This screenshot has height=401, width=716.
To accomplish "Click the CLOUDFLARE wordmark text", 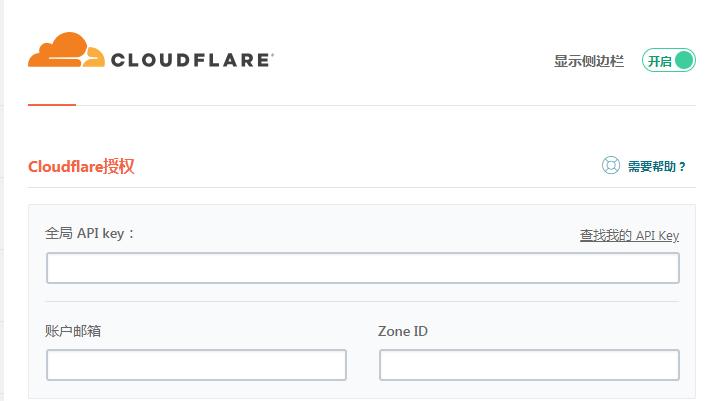I will point(191,60).
